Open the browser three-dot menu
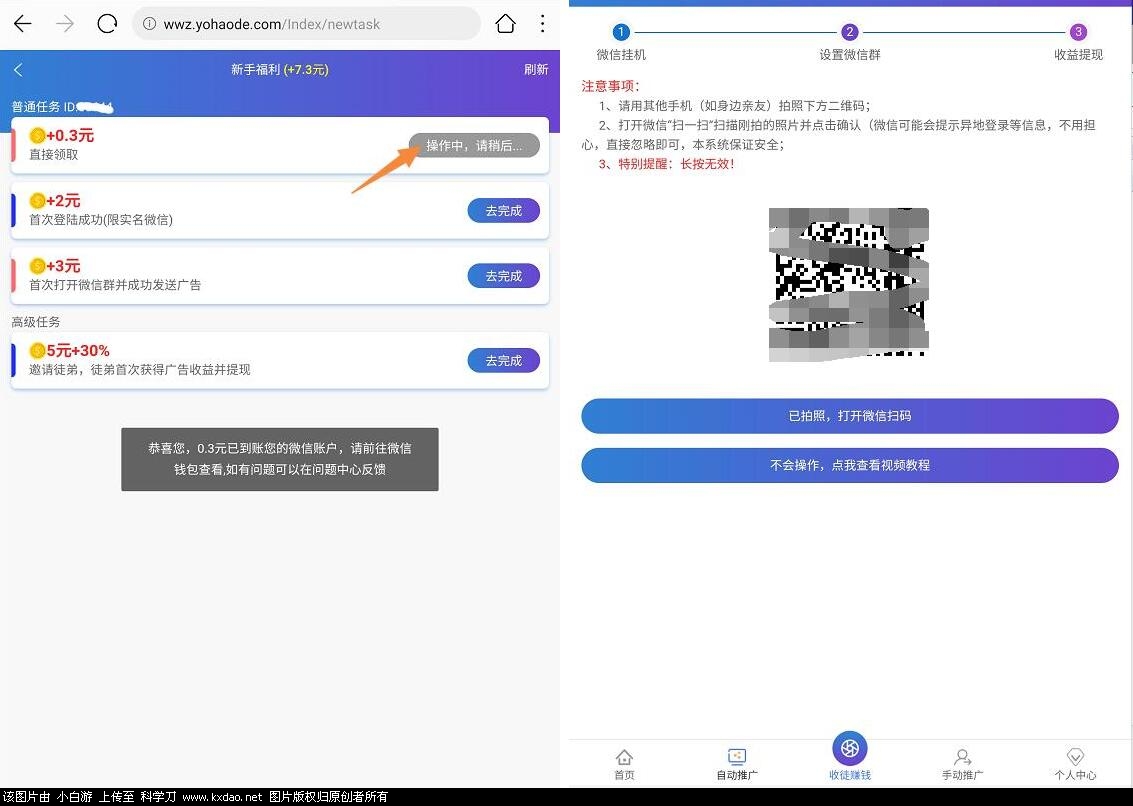 pos(542,24)
